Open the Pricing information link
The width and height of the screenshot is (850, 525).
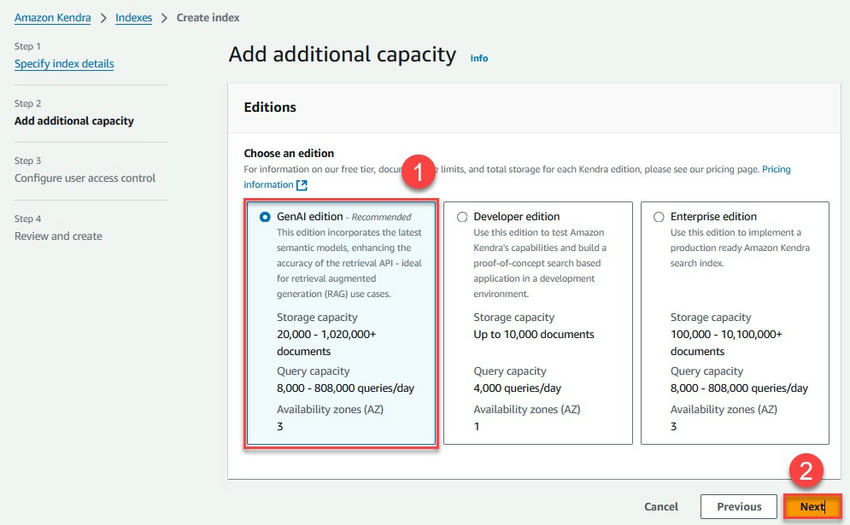pos(776,170)
